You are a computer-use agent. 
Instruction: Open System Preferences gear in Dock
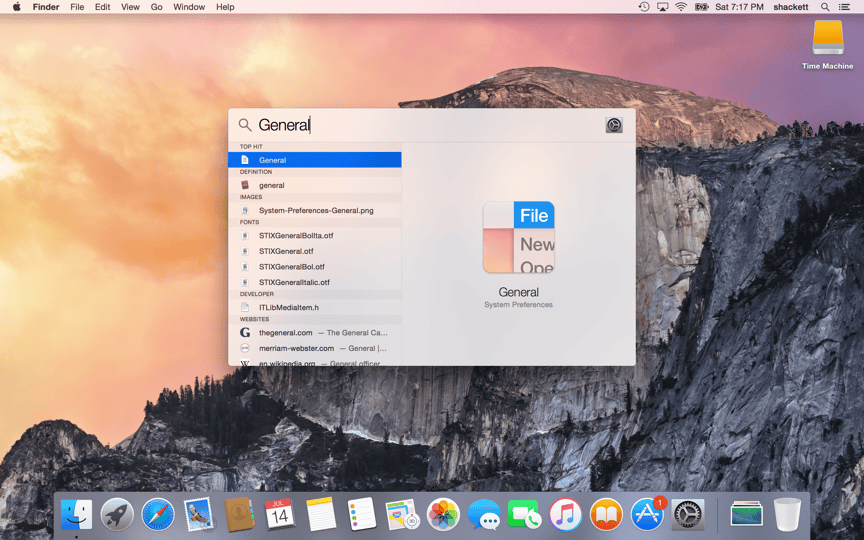click(688, 515)
